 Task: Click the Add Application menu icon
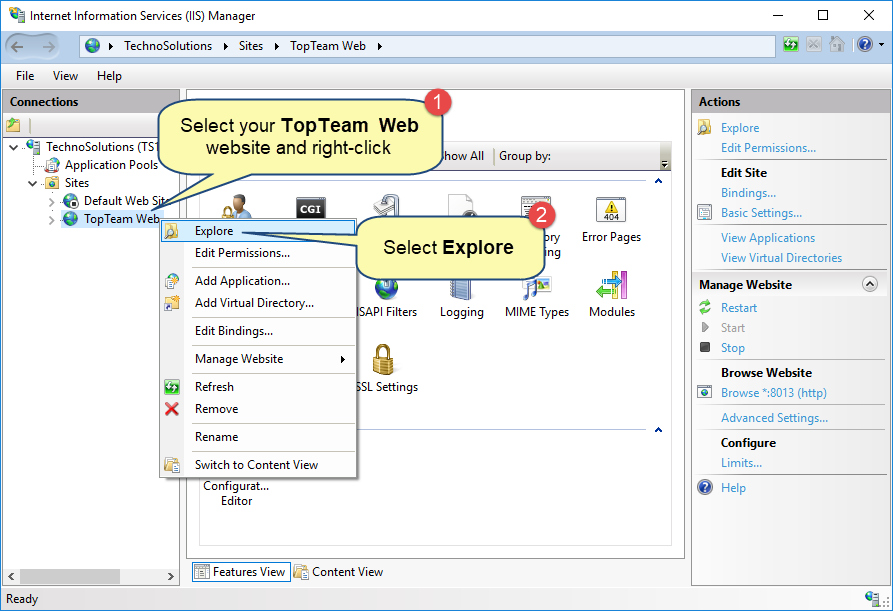(x=171, y=281)
